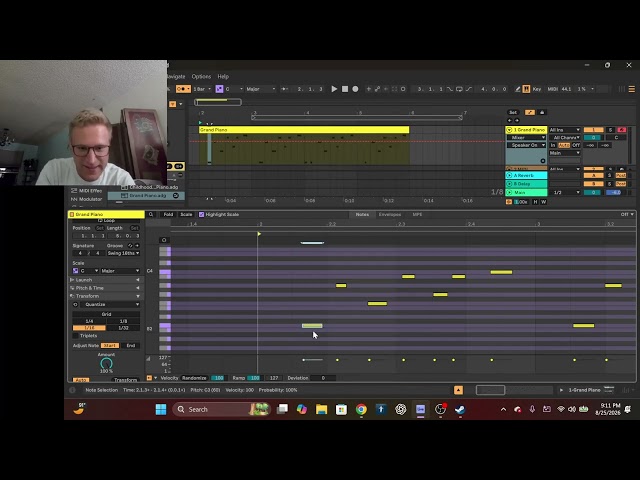
Task: Open File Explorer from the taskbar
Action: click(x=322, y=409)
